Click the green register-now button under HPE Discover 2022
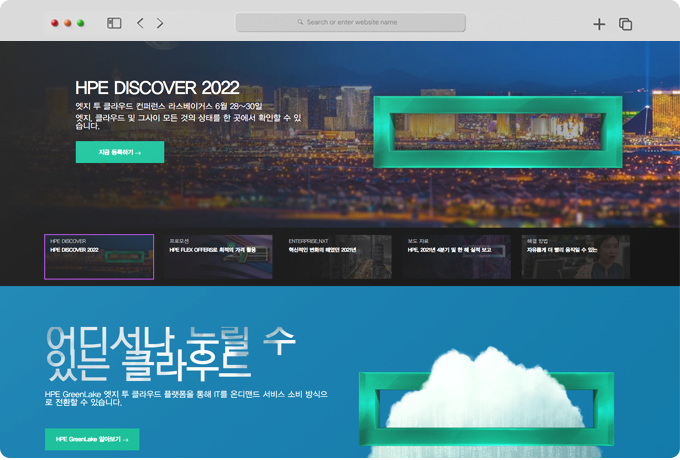The height and width of the screenshot is (460, 680). click(120, 152)
